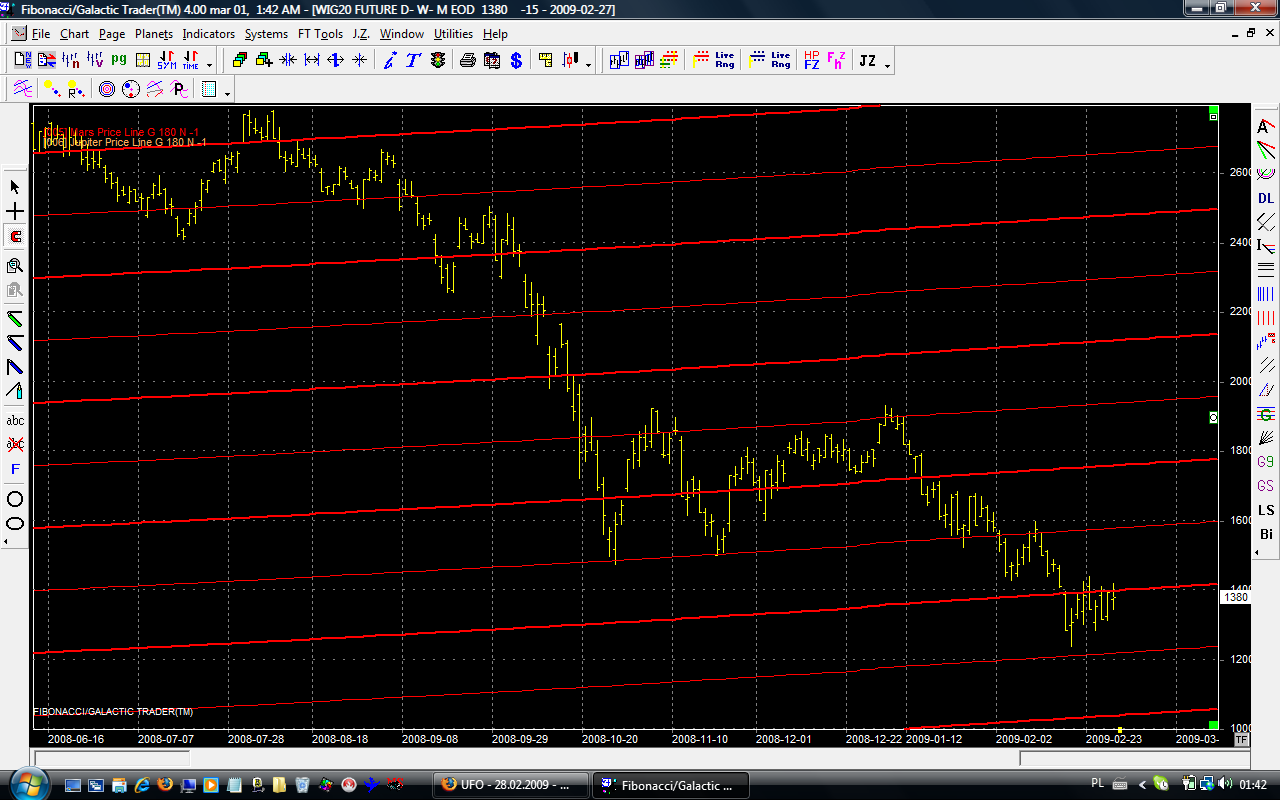This screenshot has width=1280, height=800.
Task: Expand dropdown arrow next to JZ button
Action: pos(887,66)
